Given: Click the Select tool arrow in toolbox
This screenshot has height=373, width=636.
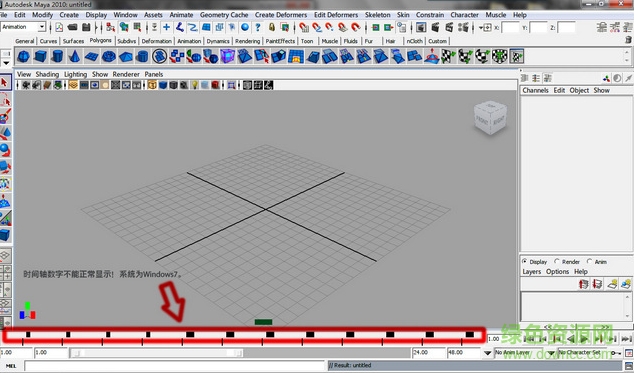Looking at the screenshot, I should coord(5,83).
